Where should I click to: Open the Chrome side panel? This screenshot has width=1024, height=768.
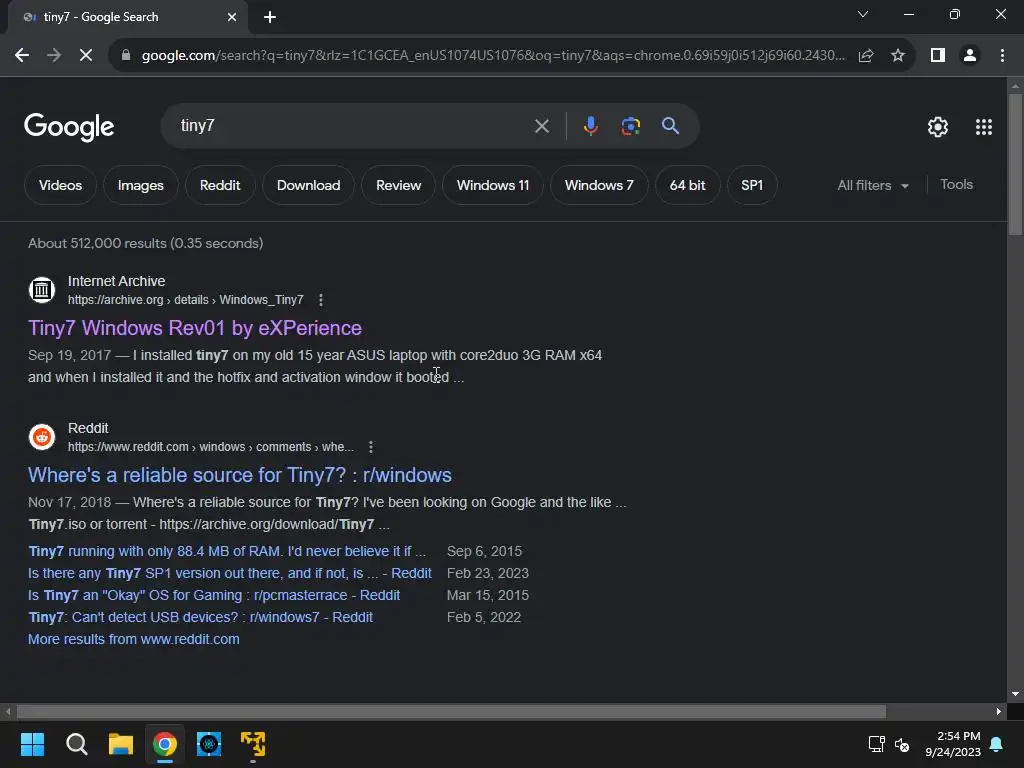[x=938, y=56]
